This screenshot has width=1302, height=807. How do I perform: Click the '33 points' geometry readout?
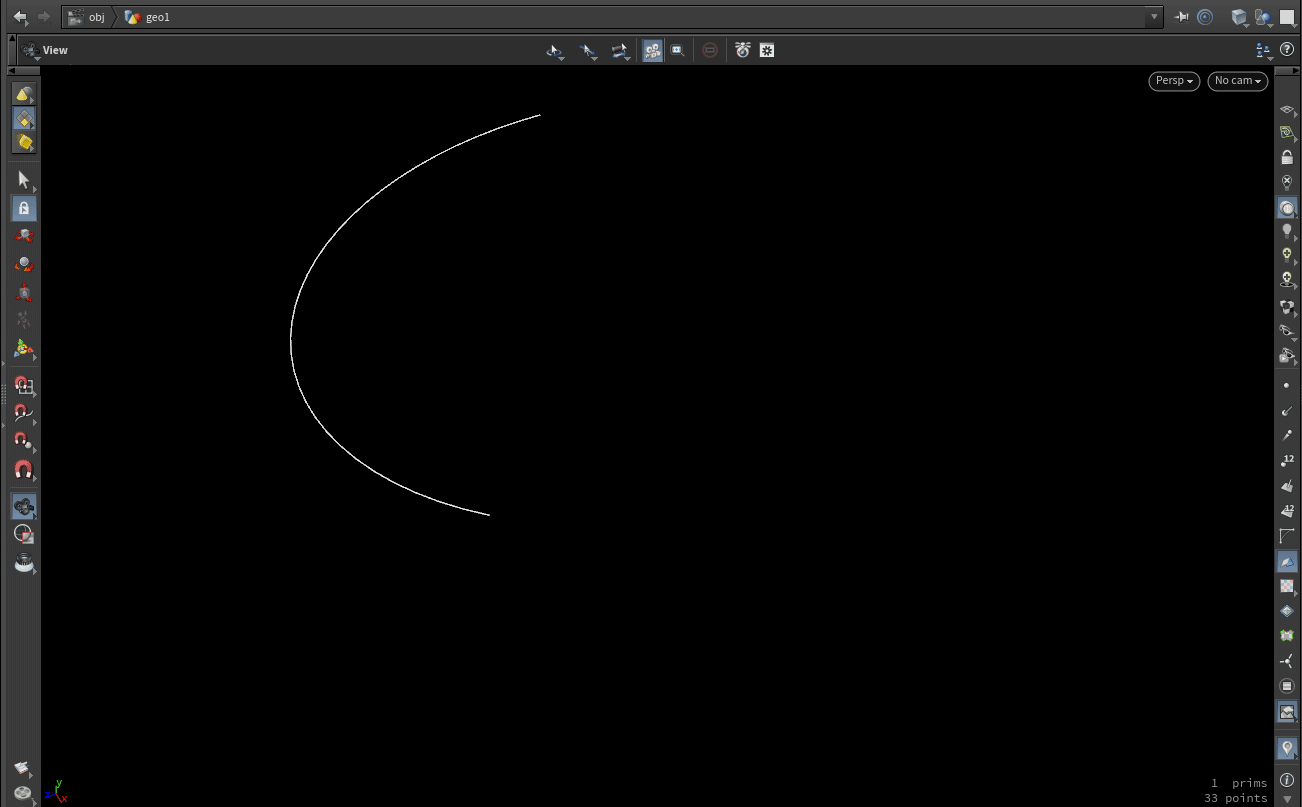pos(1236,798)
